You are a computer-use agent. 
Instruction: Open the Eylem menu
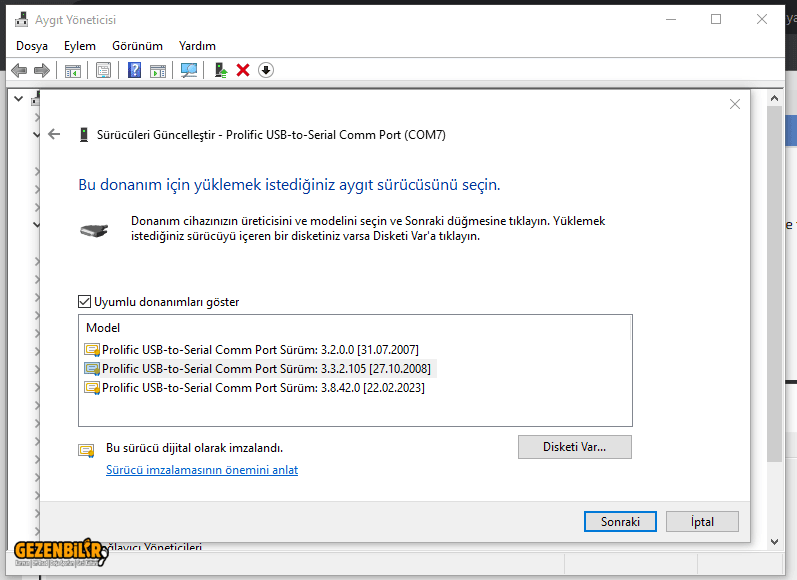(x=80, y=46)
